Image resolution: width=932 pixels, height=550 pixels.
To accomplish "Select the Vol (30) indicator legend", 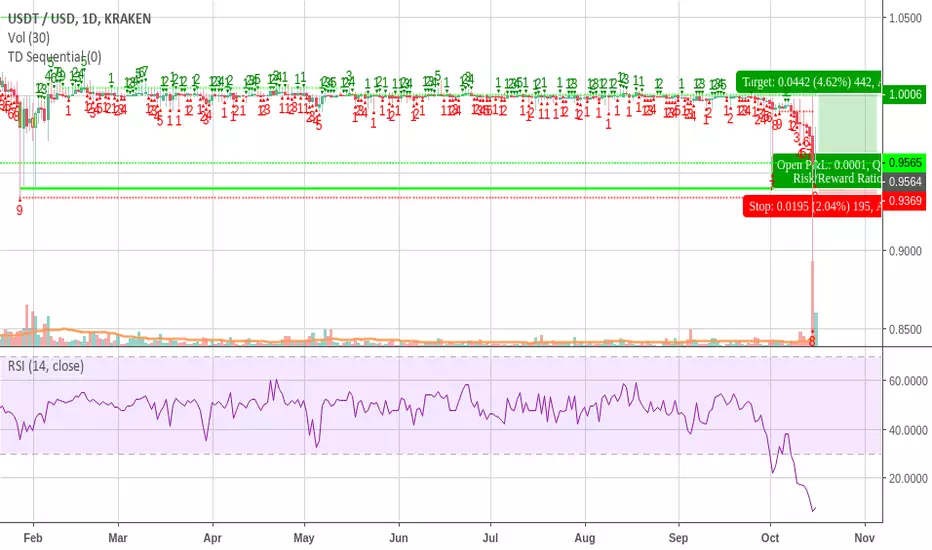I will [29, 38].
